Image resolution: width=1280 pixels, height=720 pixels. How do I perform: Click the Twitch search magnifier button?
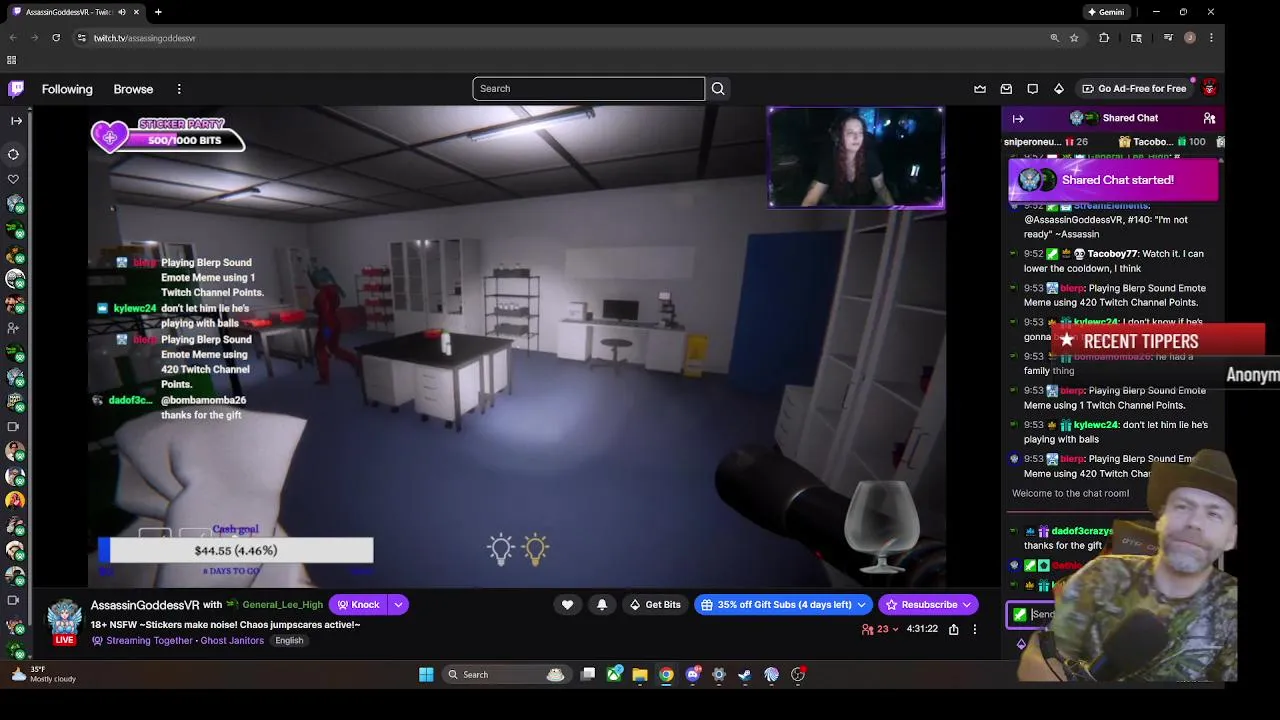click(x=718, y=88)
